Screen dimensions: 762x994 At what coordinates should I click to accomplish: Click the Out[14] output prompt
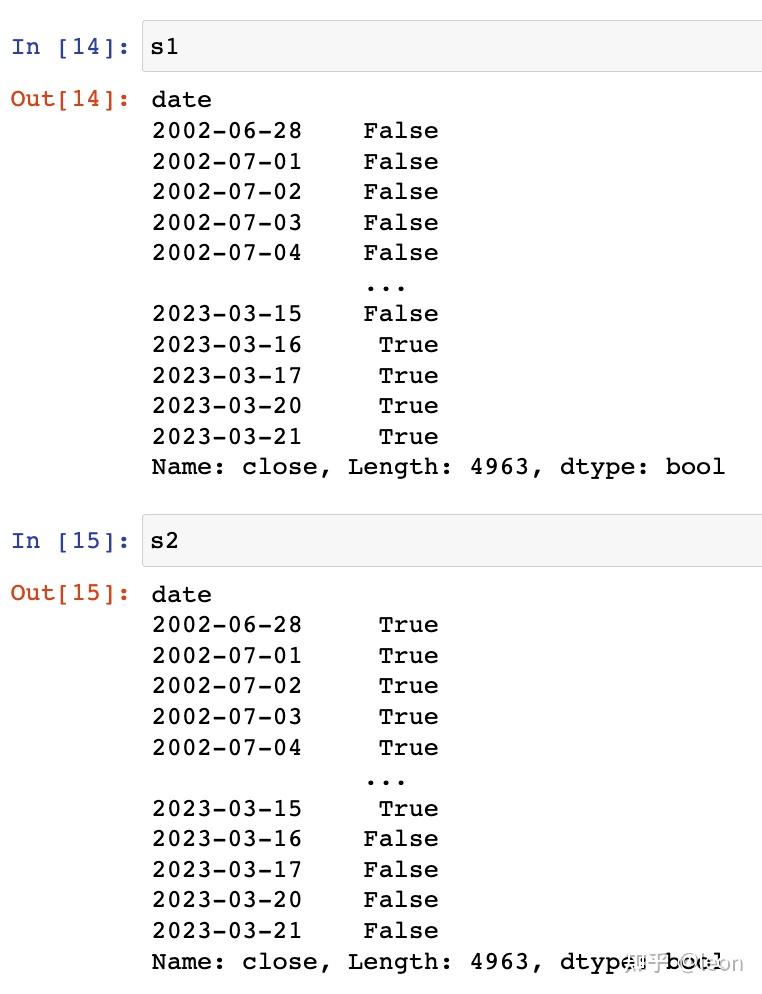(x=70, y=98)
